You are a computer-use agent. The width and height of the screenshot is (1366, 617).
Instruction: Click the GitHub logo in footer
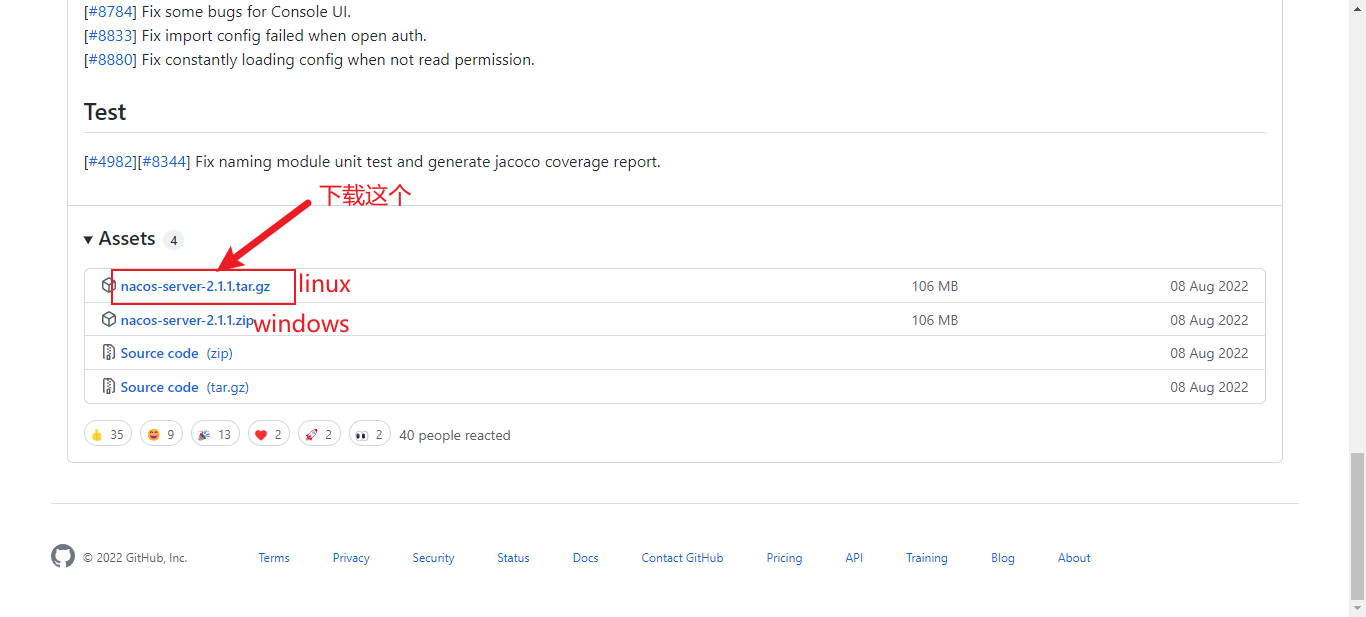pyautogui.click(x=63, y=557)
